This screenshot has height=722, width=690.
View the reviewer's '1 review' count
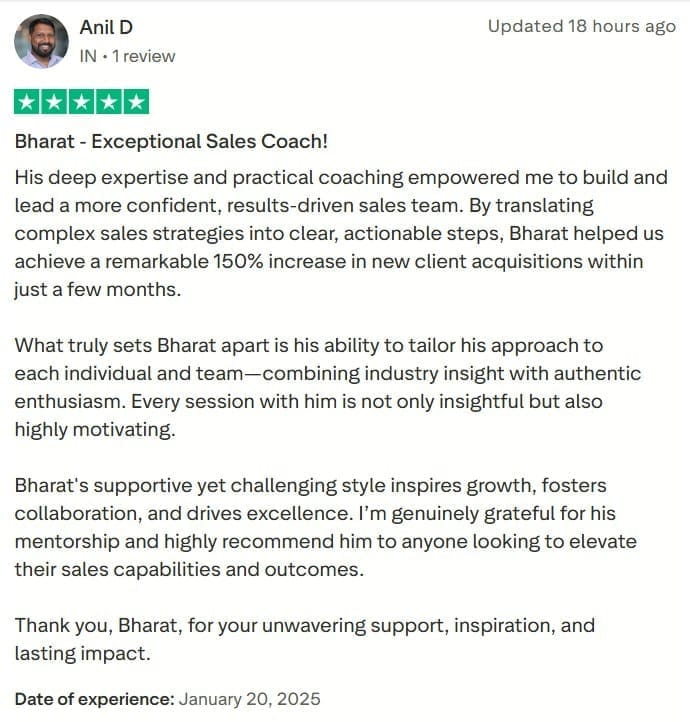(144, 56)
